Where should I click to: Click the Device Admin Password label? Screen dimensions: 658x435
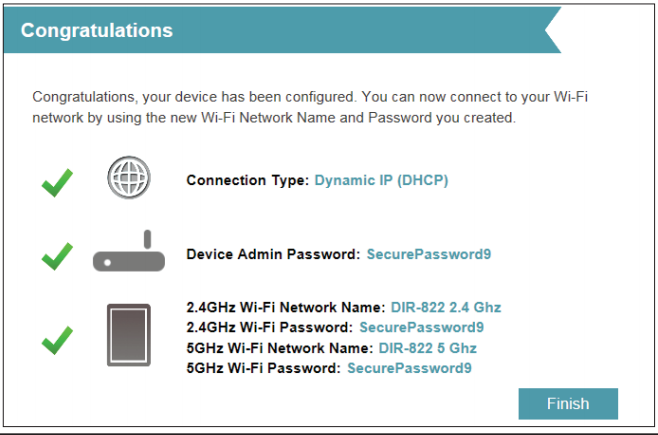[272, 255]
